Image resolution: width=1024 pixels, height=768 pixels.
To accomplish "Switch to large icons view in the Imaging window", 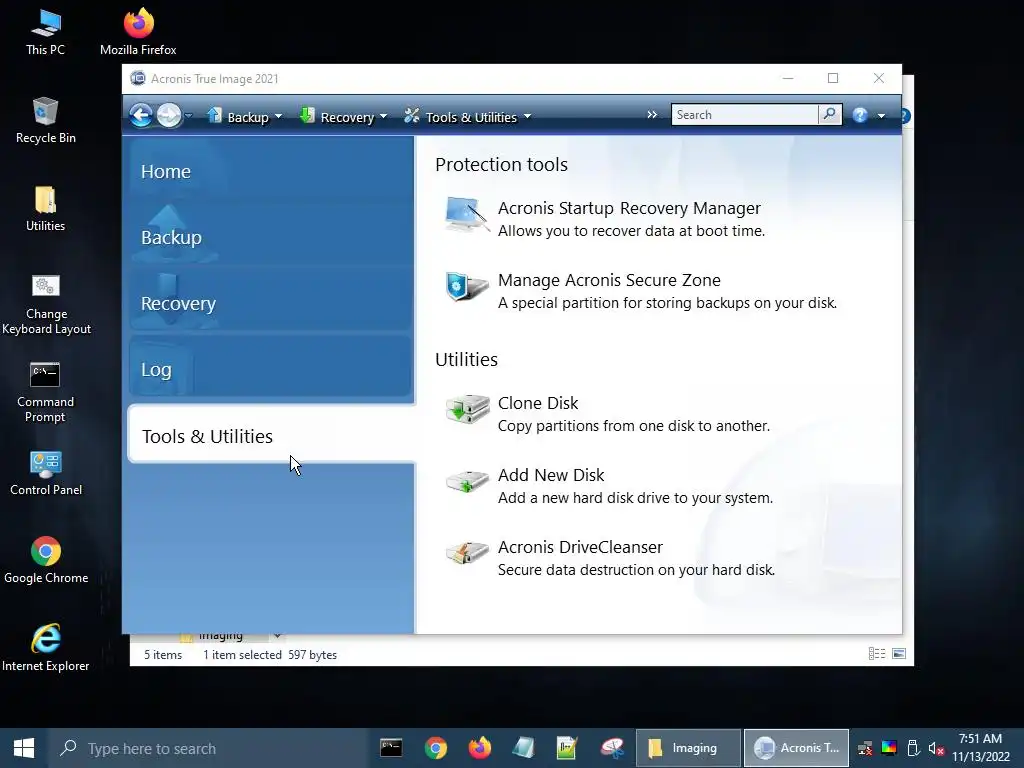I will tap(899, 654).
